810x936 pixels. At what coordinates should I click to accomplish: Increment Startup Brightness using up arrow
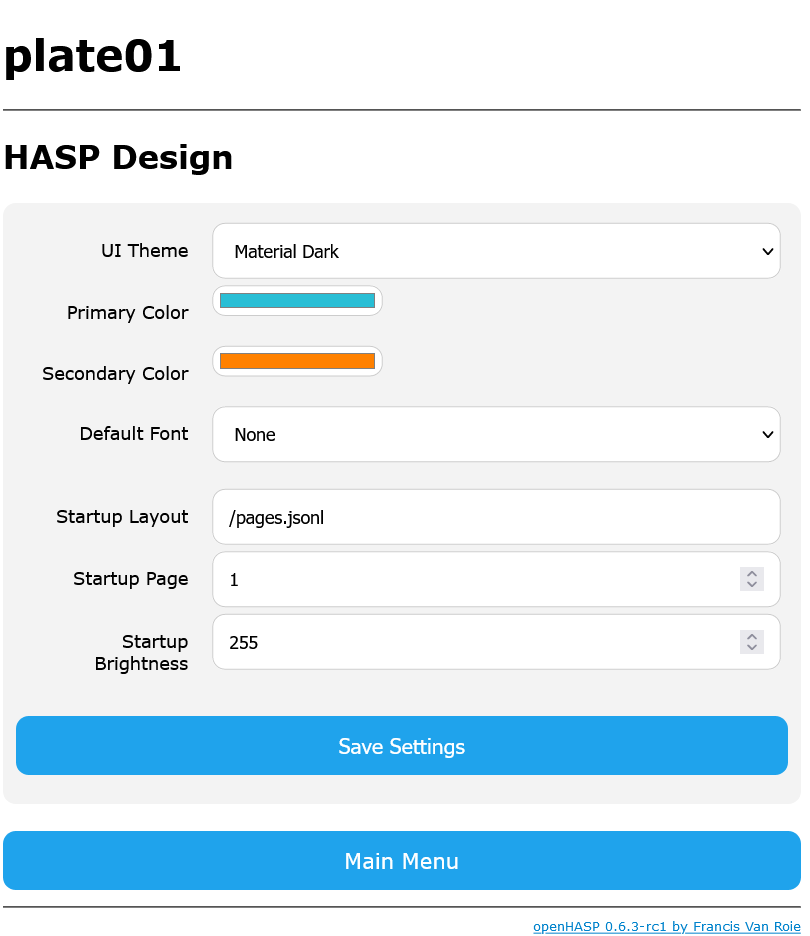point(752,636)
